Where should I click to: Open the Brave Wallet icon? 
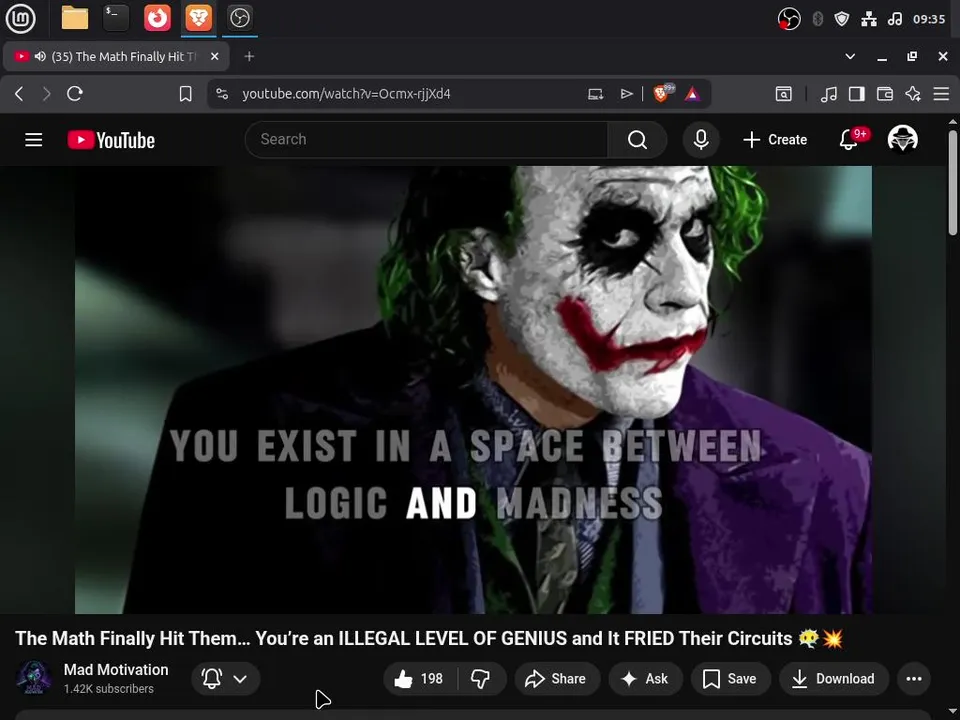click(885, 94)
